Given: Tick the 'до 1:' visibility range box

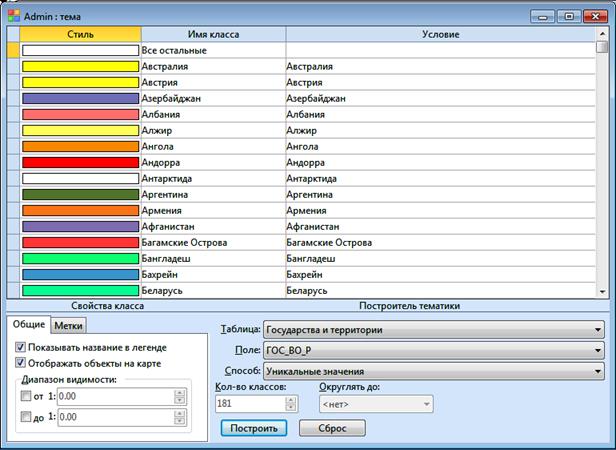Looking at the screenshot, I should tap(26, 417).
